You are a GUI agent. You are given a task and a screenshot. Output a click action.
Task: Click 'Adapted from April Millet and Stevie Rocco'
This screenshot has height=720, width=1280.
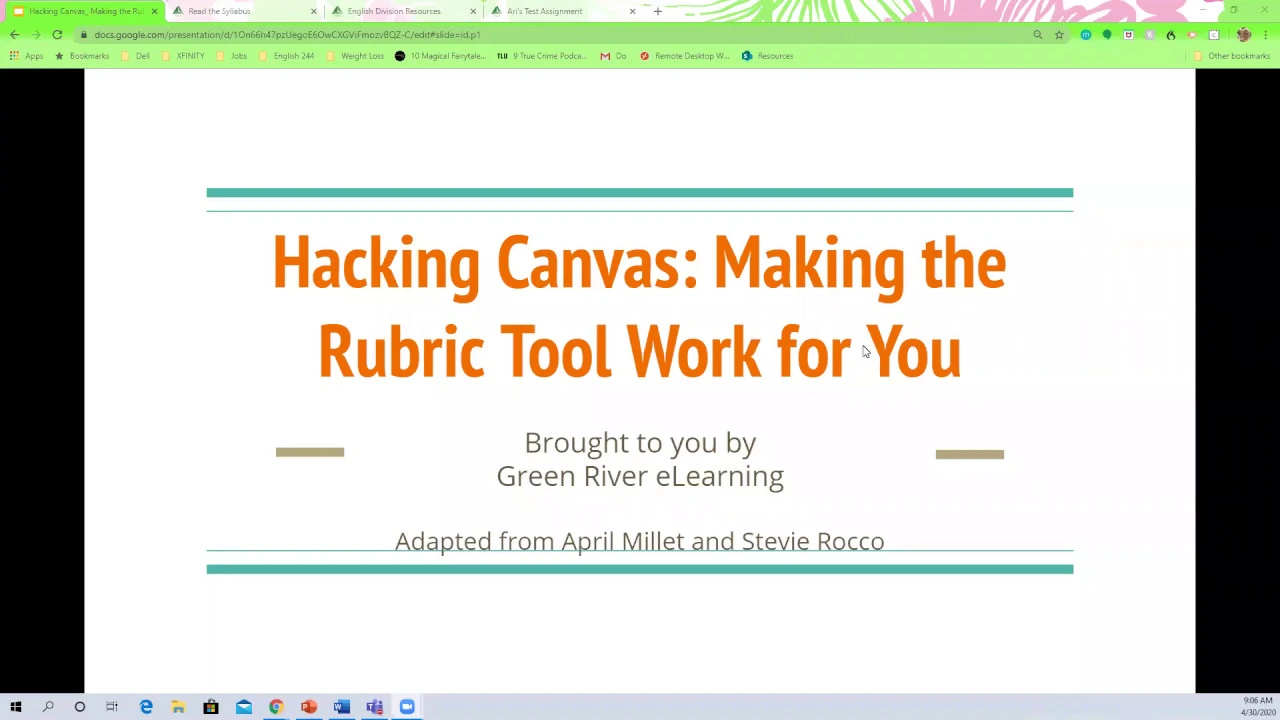click(x=640, y=541)
